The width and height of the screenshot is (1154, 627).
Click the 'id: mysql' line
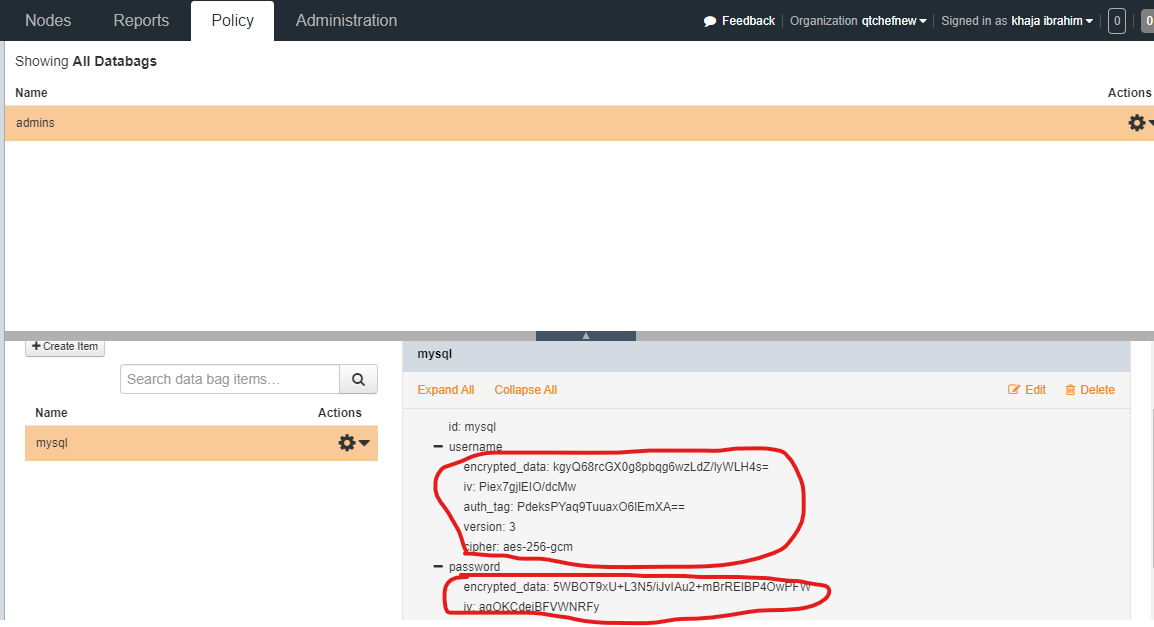[x=472, y=427]
